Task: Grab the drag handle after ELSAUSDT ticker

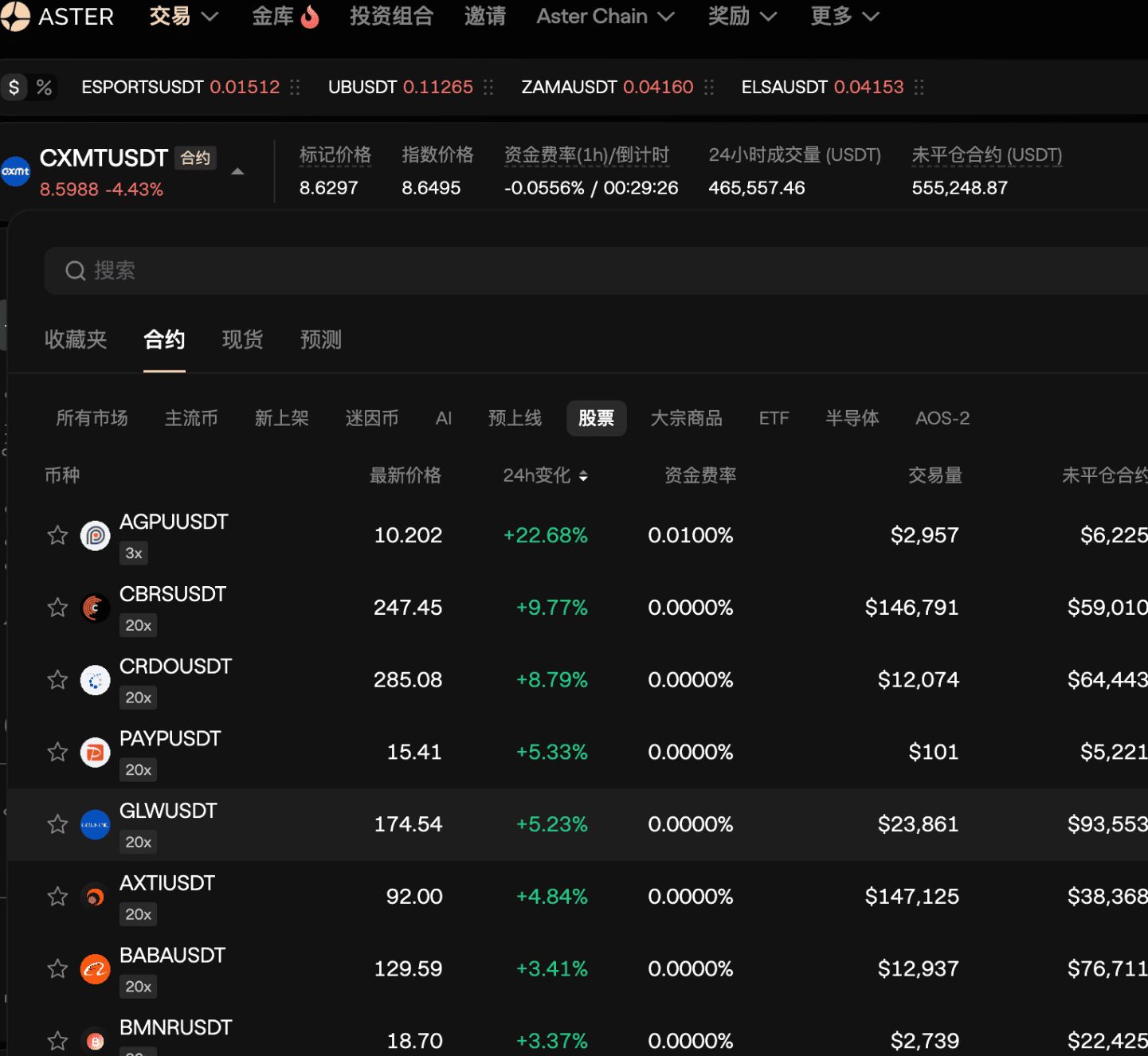Action: click(919, 87)
